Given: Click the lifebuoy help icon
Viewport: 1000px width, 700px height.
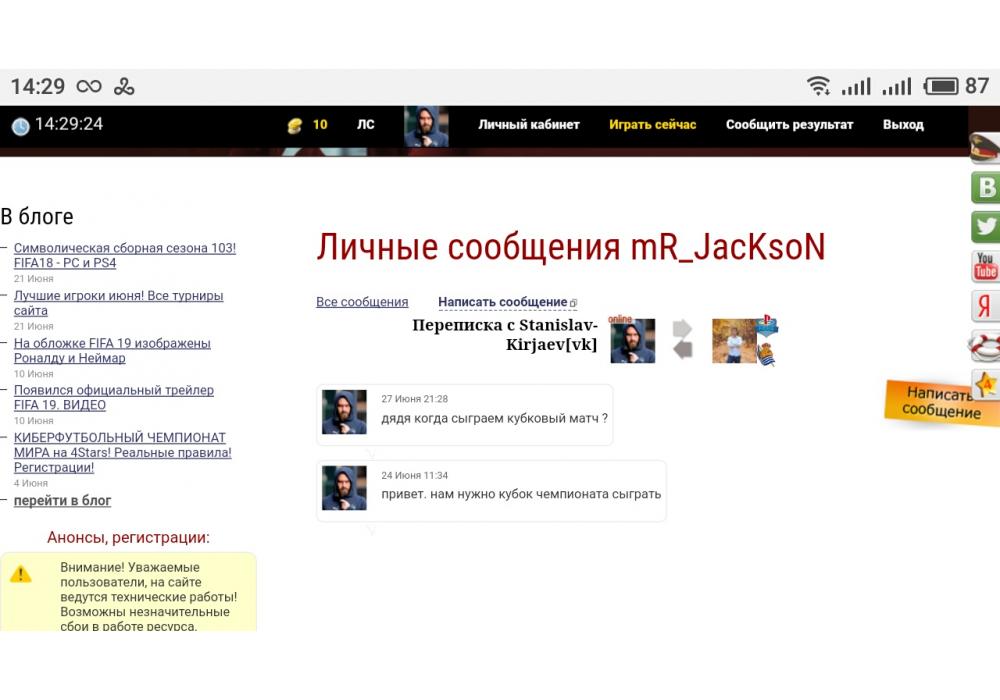Looking at the screenshot, I should [x=986, y=346].
